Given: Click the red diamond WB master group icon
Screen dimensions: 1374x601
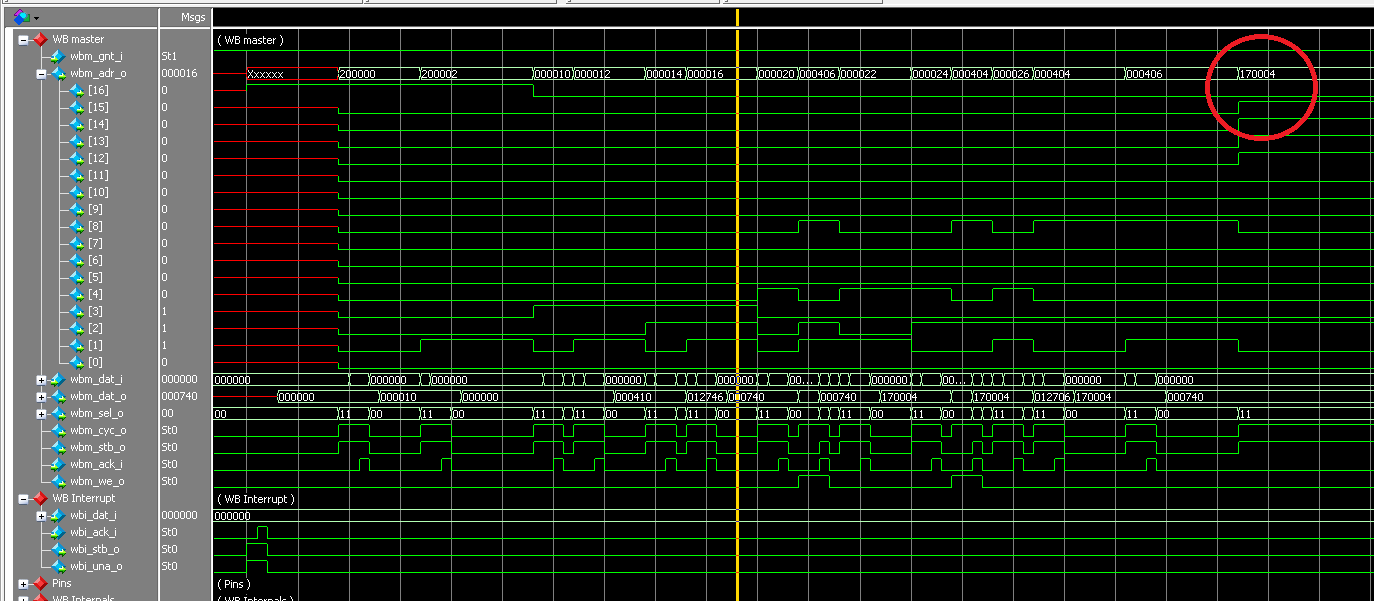Looking at the screenshot, I should [40, 40].
